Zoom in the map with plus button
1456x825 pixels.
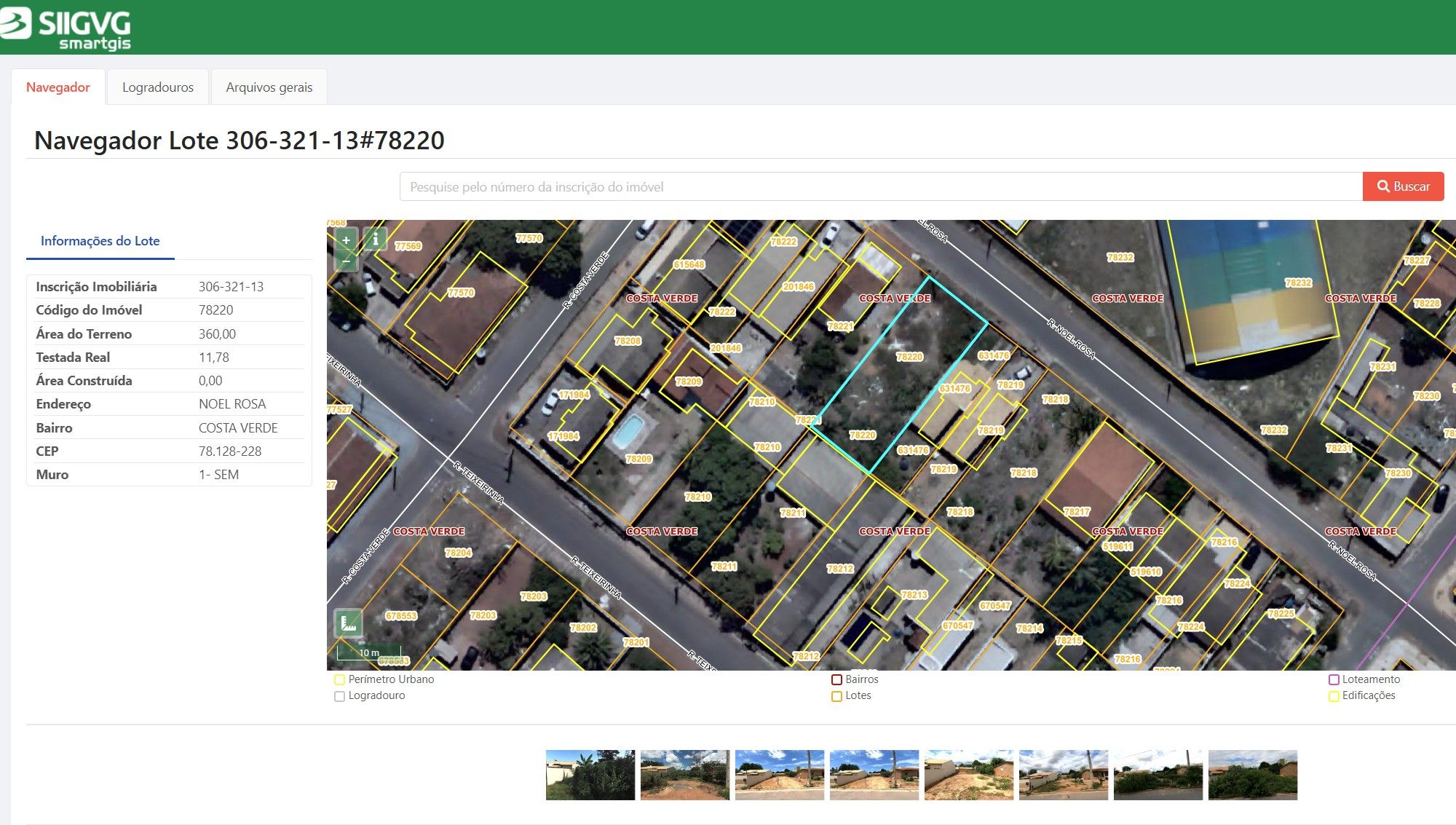point(346,240)
